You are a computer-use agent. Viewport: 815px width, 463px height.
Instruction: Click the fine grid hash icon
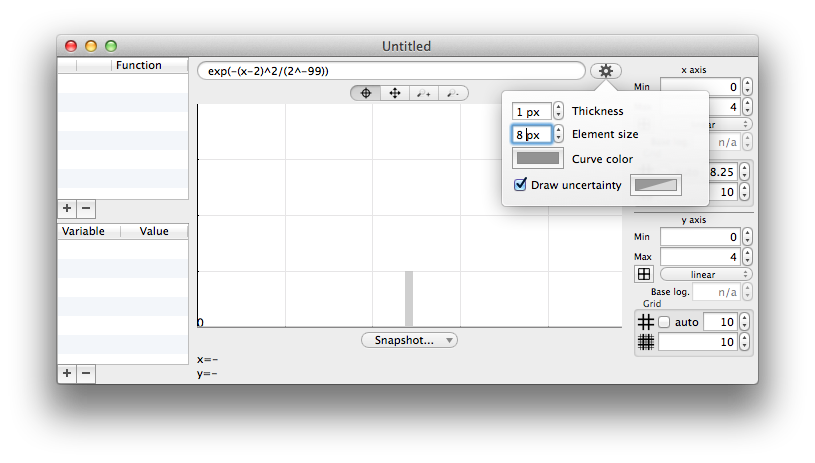[x=646, y=342]
